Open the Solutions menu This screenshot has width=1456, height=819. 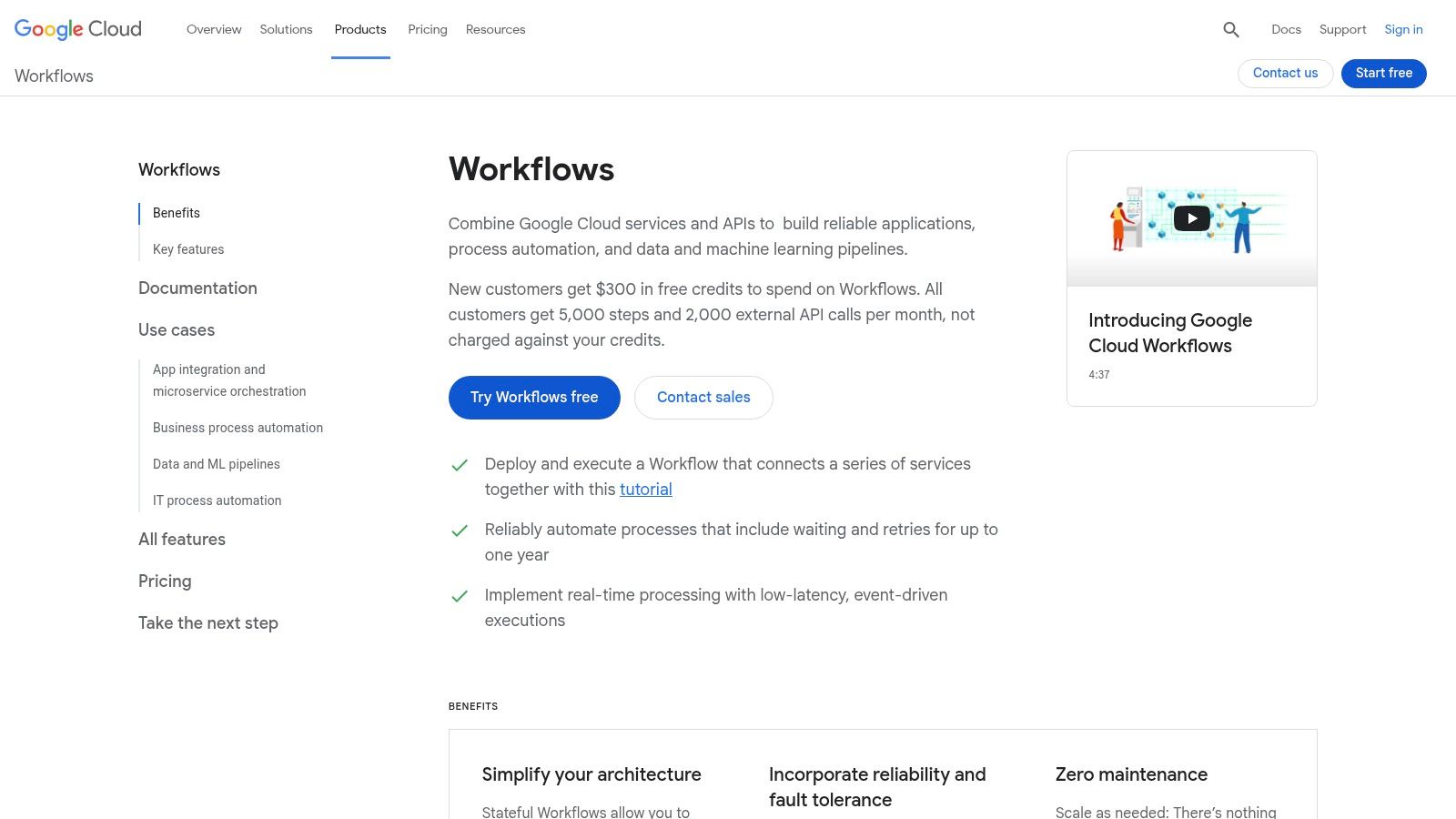coord(286,29)
